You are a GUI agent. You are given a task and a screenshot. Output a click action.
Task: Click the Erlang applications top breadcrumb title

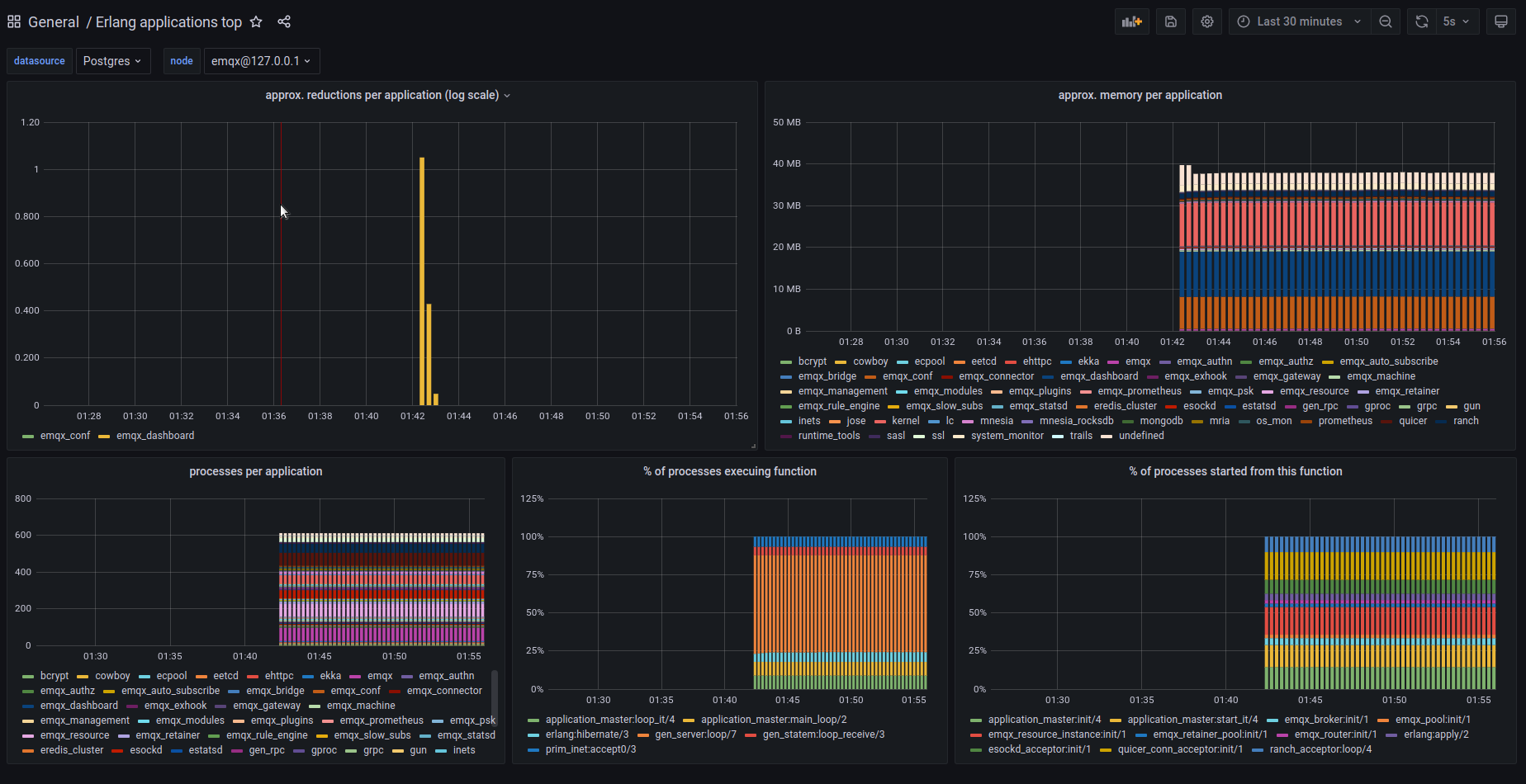168,21
